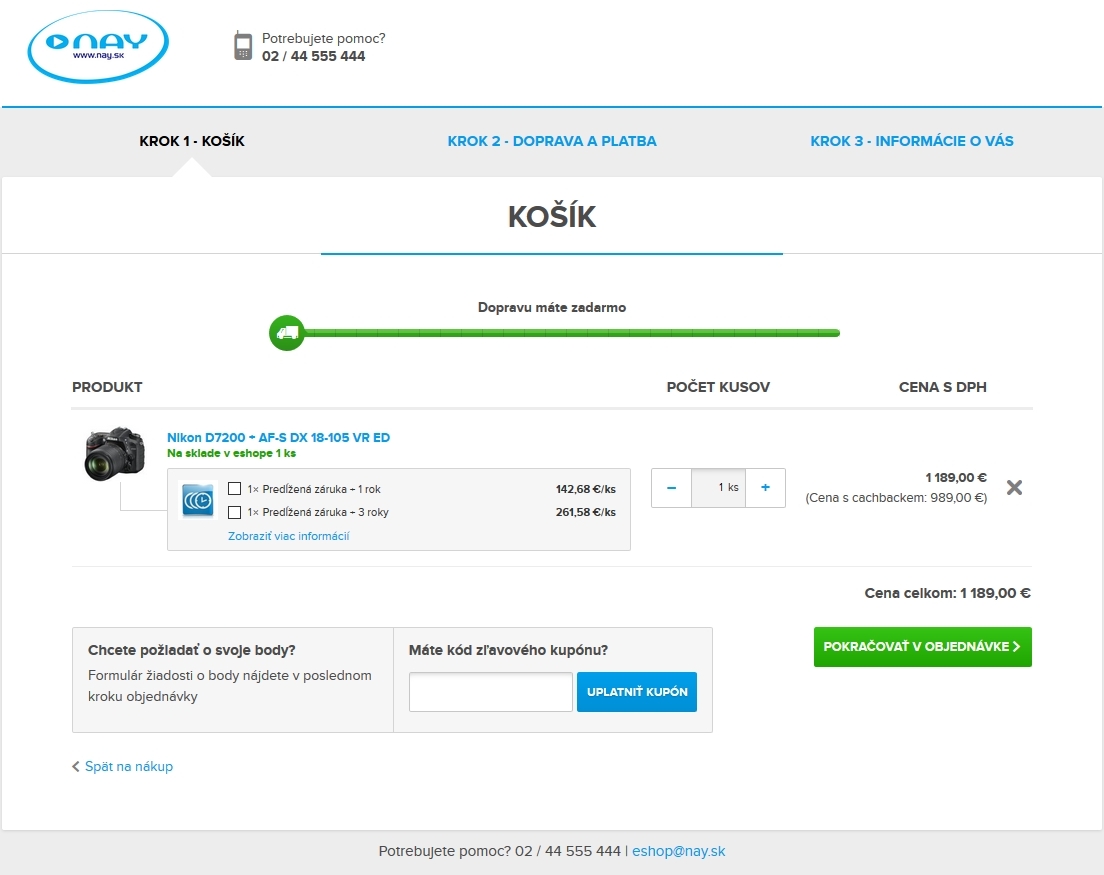Click the 142,68 €/ks warranty price

point(586,489)
